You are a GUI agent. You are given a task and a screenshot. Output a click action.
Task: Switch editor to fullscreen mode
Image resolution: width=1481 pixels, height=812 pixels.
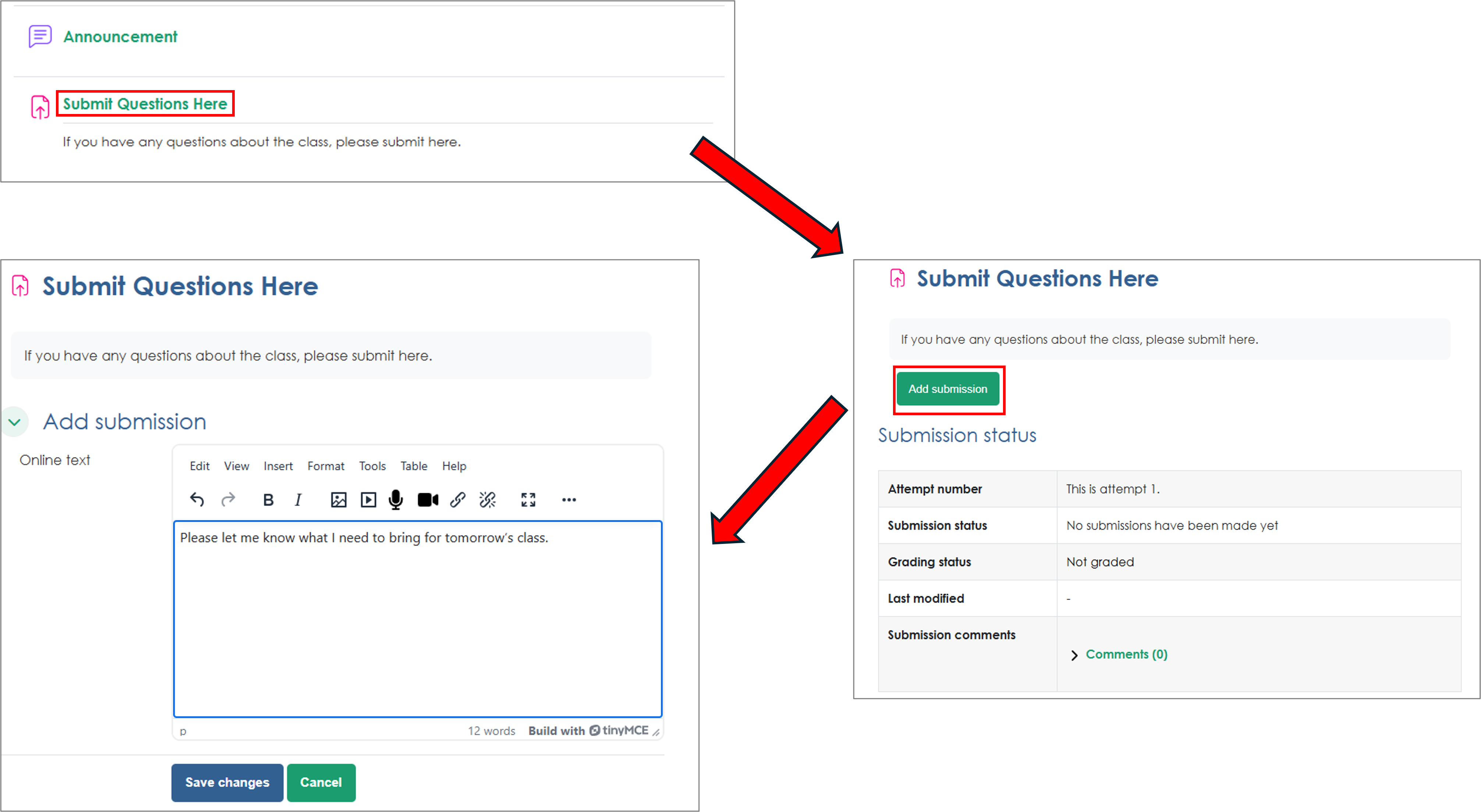[528, 500]
